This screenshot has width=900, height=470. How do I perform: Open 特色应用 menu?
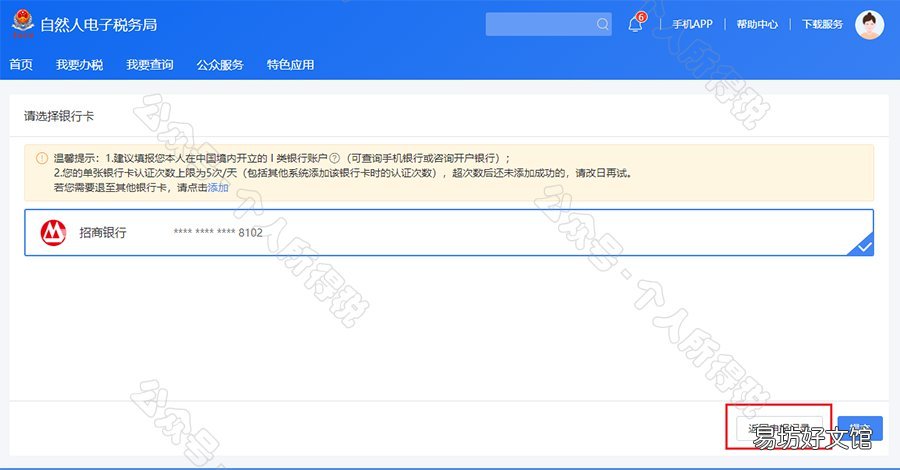pyautogui.click(x=290, y=65)
